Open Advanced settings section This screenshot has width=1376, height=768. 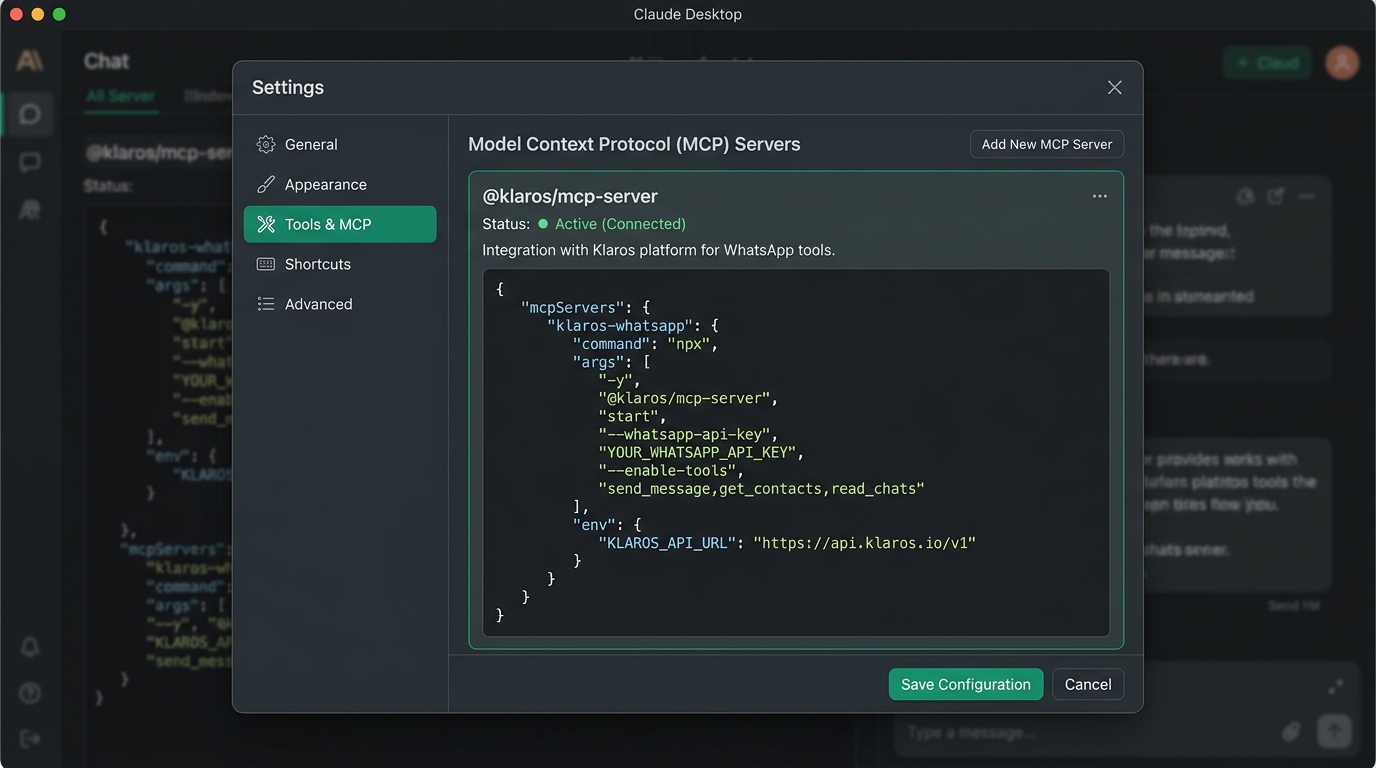point(340,304)
